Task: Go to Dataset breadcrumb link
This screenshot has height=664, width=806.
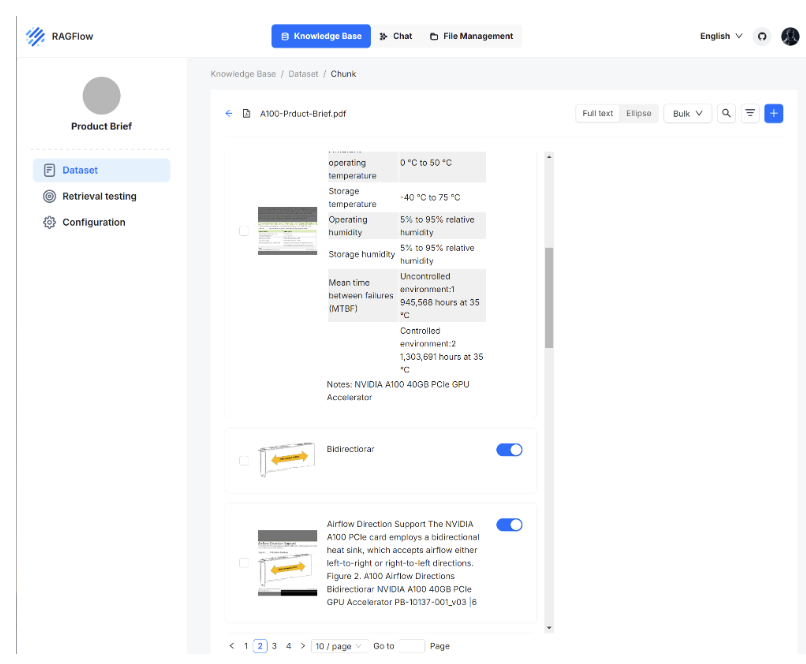Action: 303,74
